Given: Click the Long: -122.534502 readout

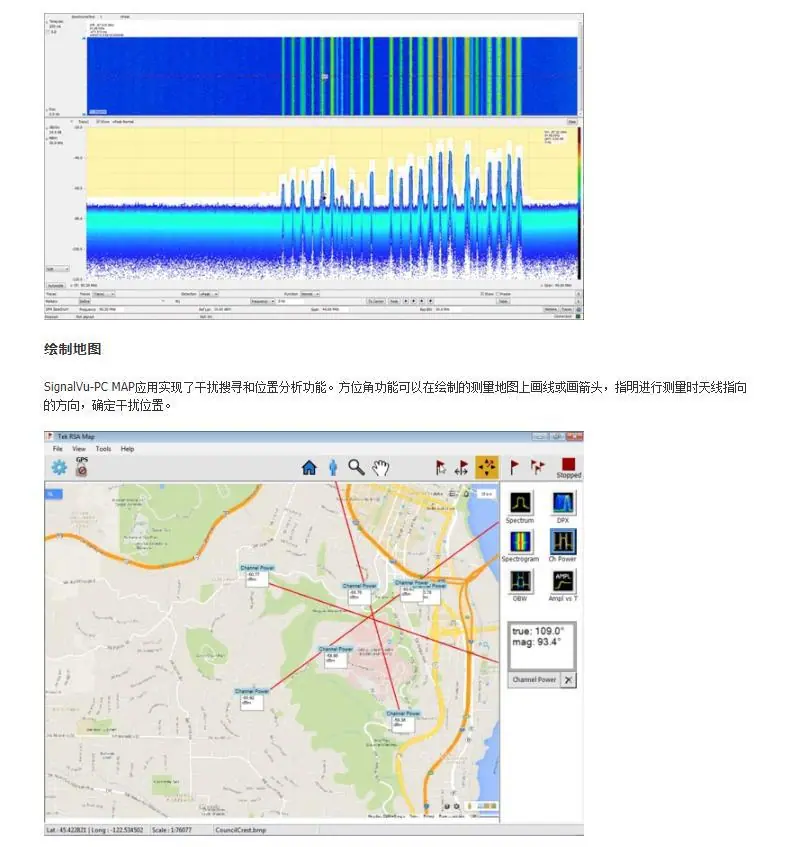Looking at the screenshot, I should tap(118, 830).
